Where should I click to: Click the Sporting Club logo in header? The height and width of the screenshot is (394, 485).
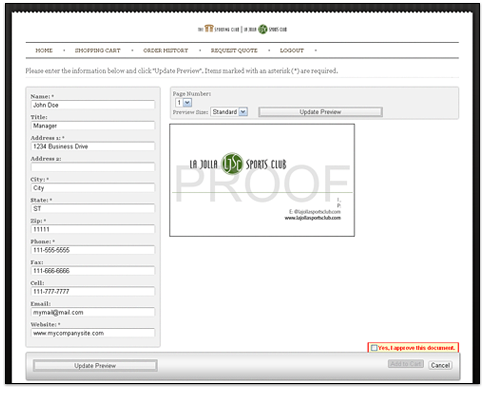point(219,29)
